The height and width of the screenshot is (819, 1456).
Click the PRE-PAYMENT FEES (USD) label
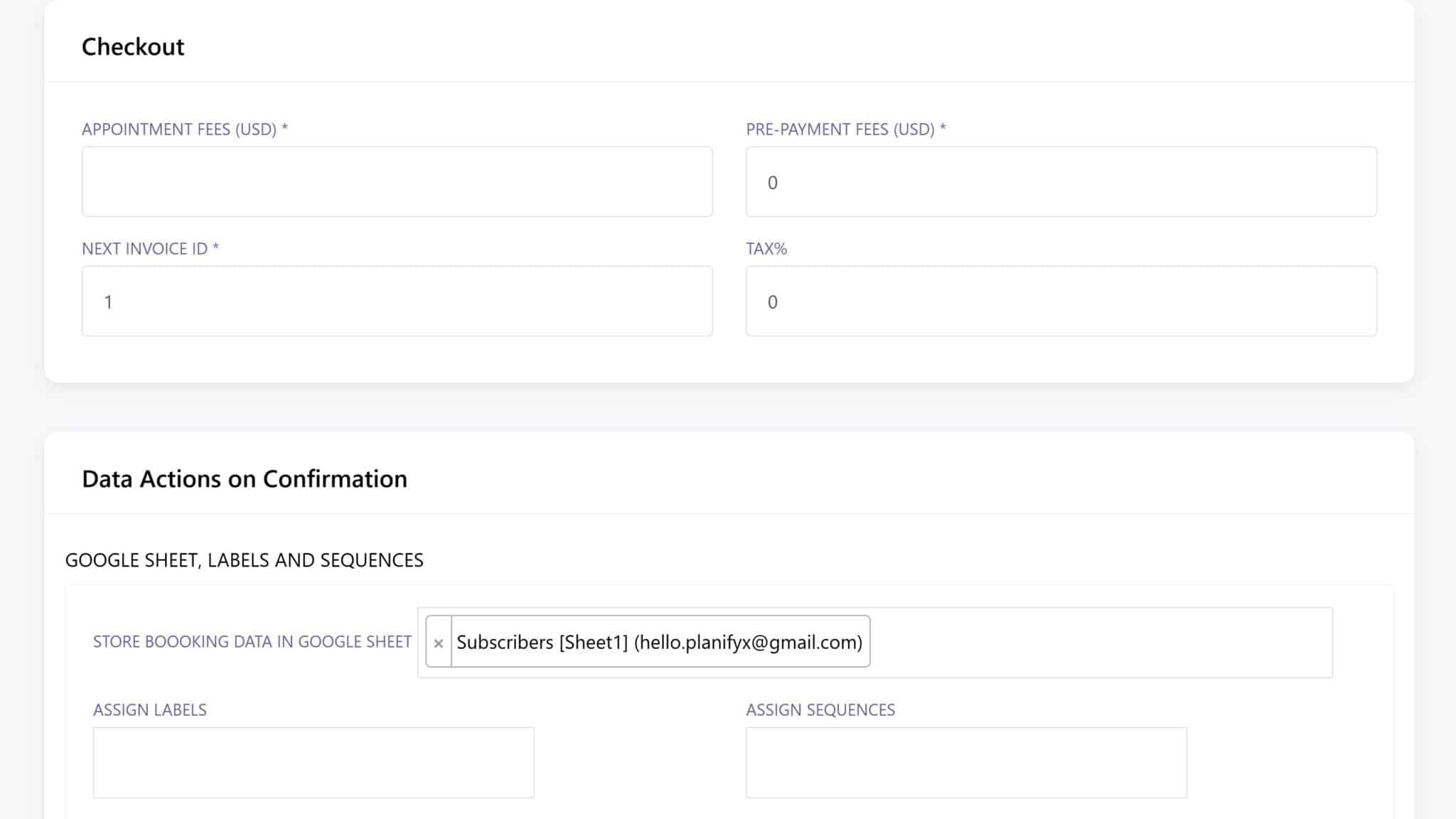click(x=845, y=129)
